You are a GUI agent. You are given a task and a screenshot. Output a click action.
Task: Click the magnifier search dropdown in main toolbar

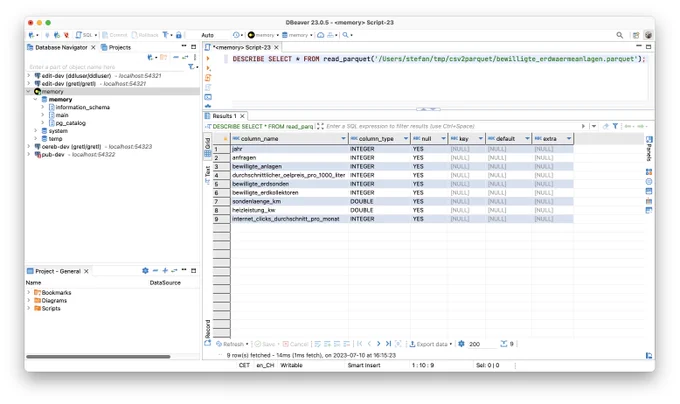[x=347, y=35]
